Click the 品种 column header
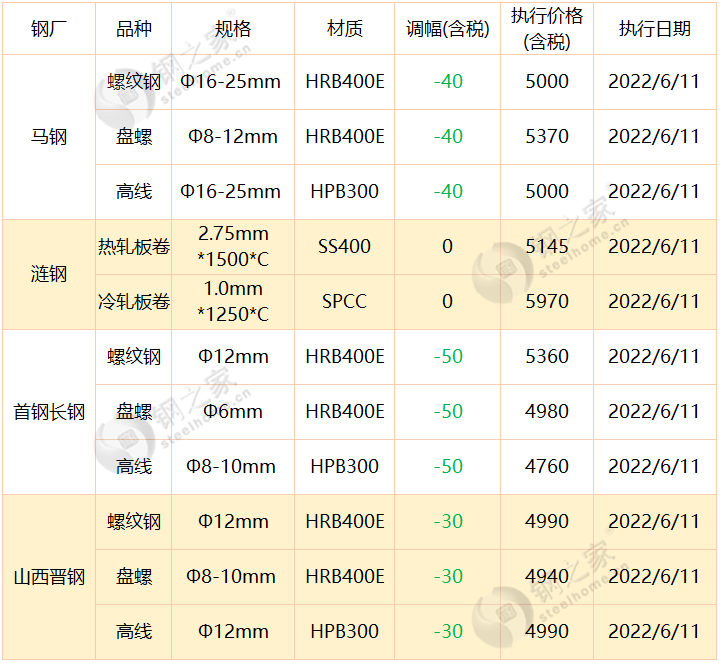The height and width of the screenshot is (664, 724). 133,29
